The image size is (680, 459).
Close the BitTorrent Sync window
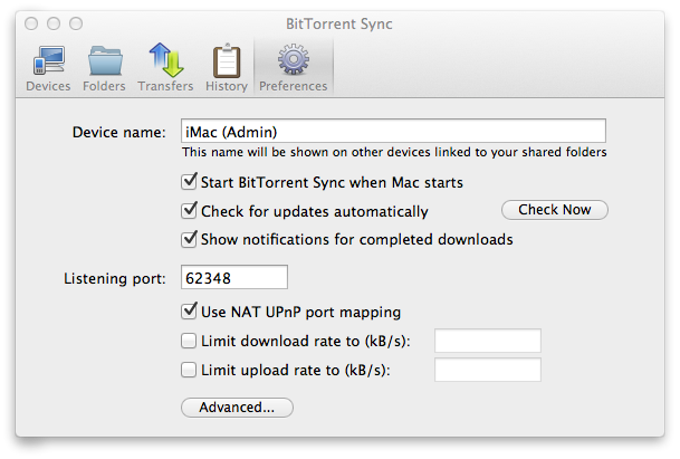[31, 23]
